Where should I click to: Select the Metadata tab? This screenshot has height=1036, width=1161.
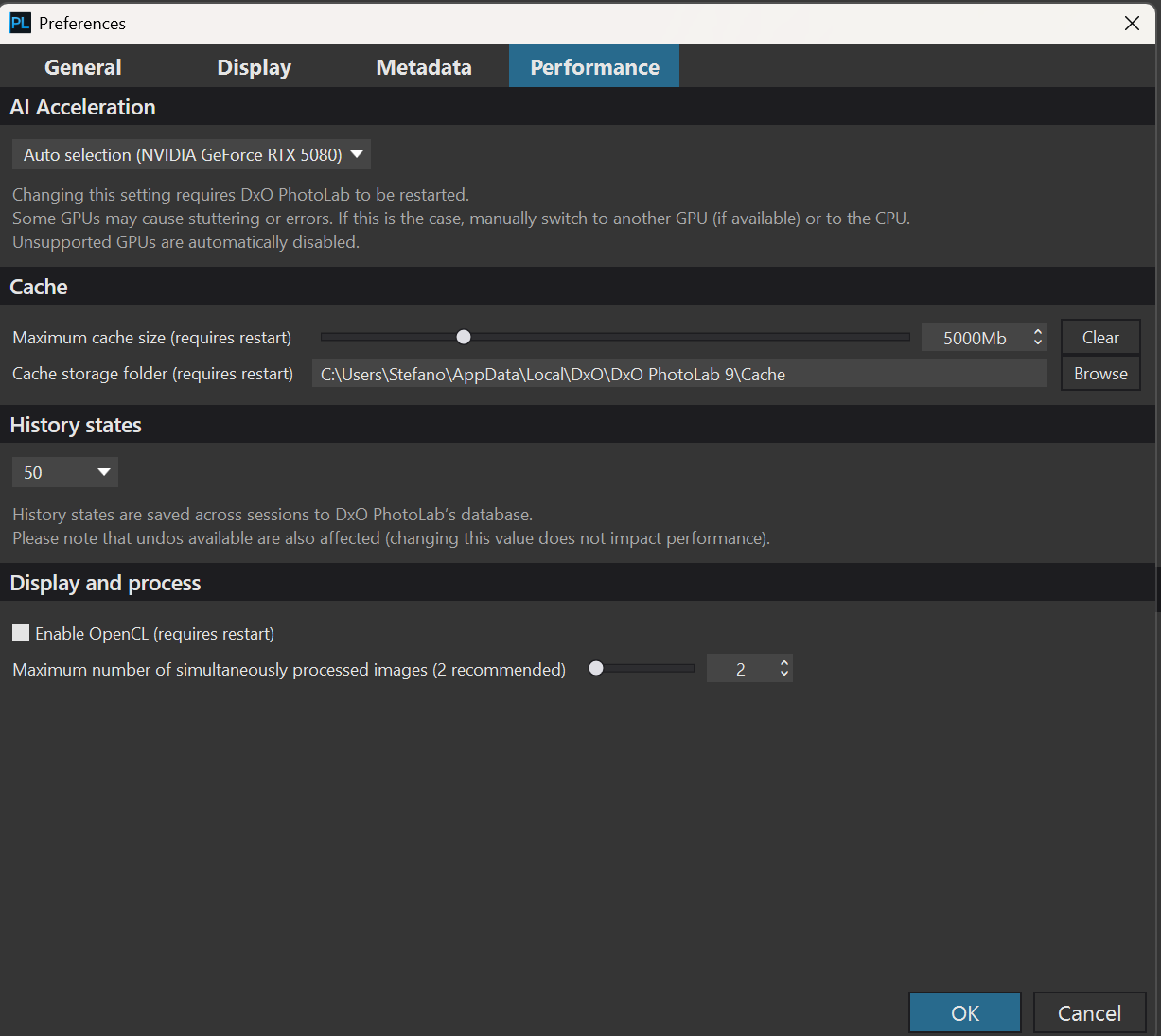[424, 67]
